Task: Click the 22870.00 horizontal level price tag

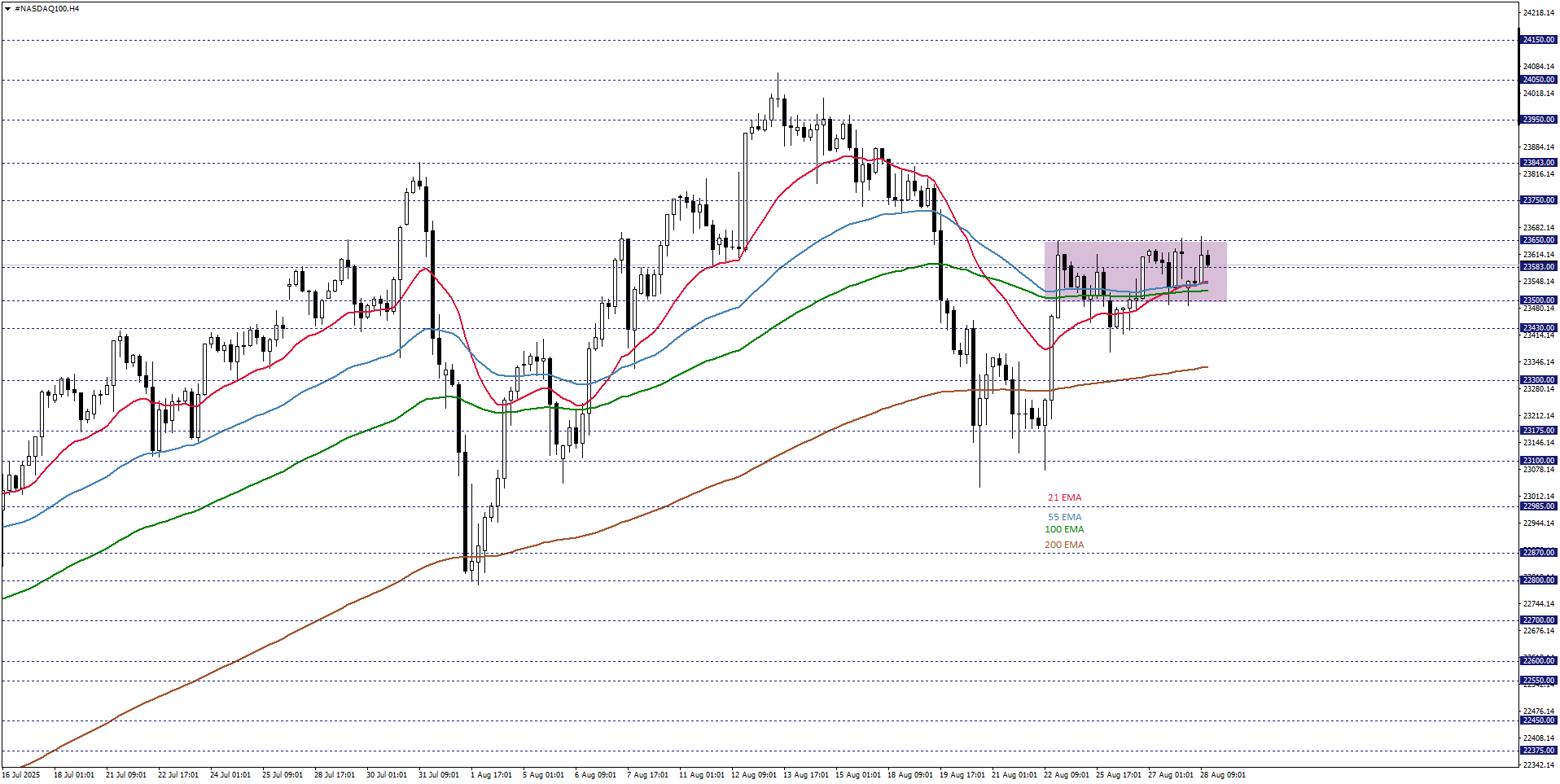Action: click(x=1538, y=553)
